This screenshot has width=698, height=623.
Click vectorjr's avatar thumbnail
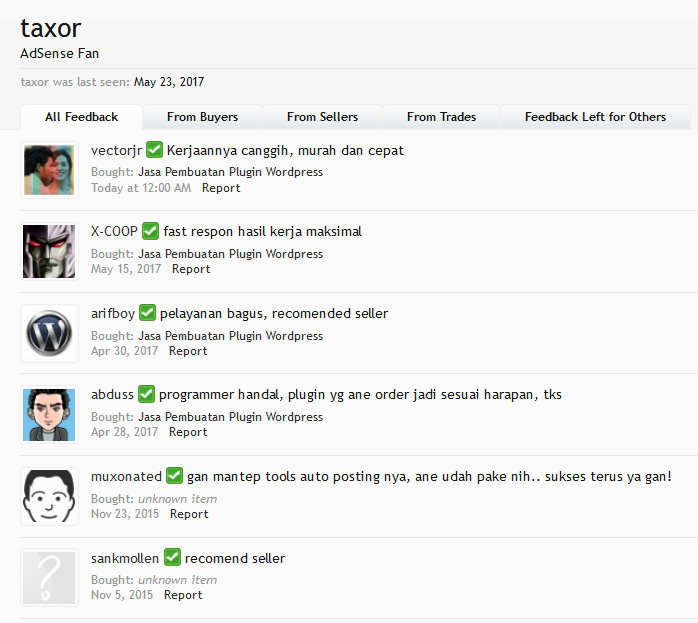(x=49, y=170)
